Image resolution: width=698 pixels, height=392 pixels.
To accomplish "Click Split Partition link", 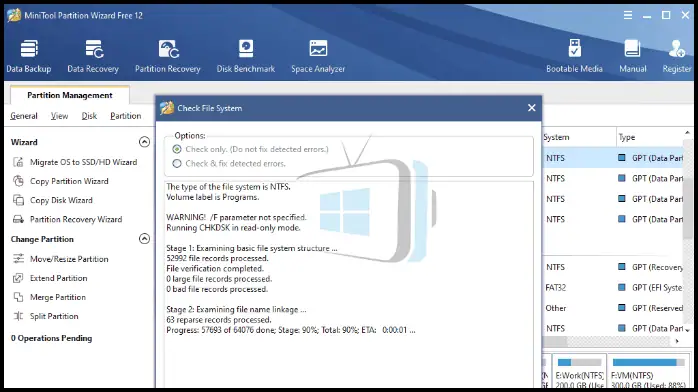I will point(54,316).
